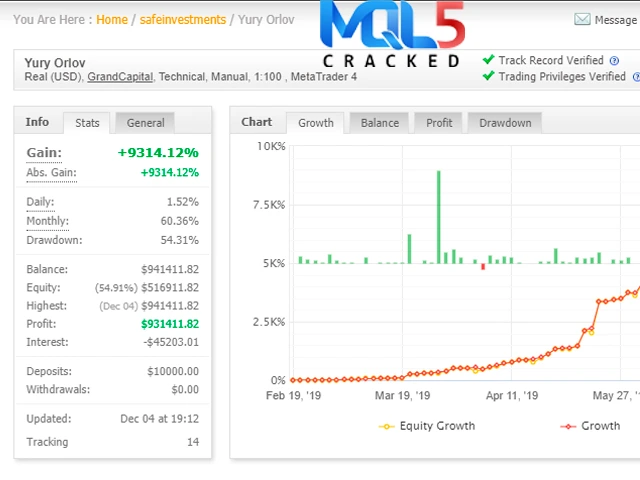Screen dimensions: 640x480
Task: Switch to the Stats tab
Action: (87, 123)
